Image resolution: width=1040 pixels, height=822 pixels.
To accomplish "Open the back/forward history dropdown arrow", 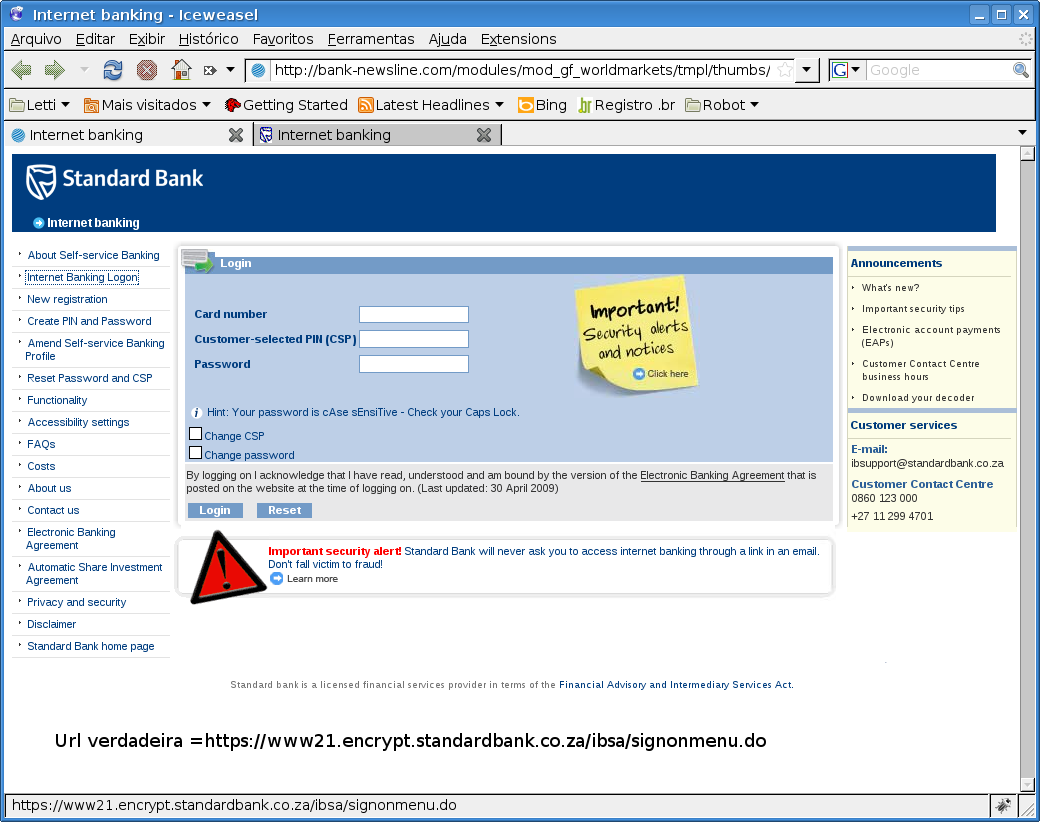I will click(x=84, y=69).
